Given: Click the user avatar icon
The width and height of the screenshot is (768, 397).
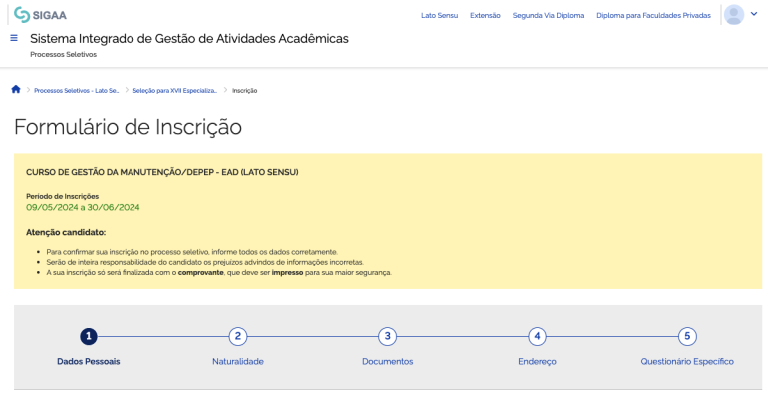Looking at the screenshot, I should click(x=734, y=15).
